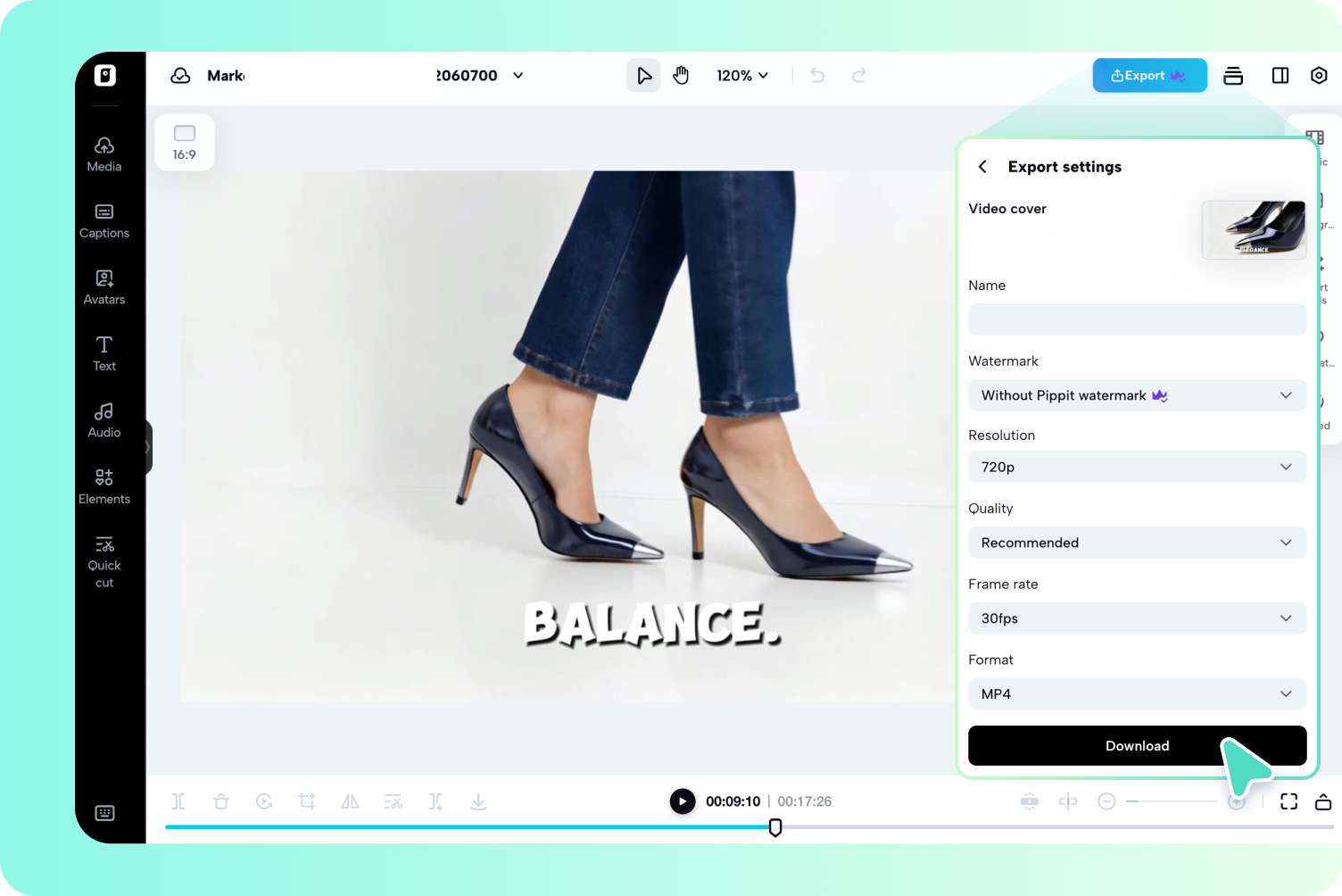Screen dimensions: 1342x896
Task: Click the Export button
Action: click(1150, 76)
